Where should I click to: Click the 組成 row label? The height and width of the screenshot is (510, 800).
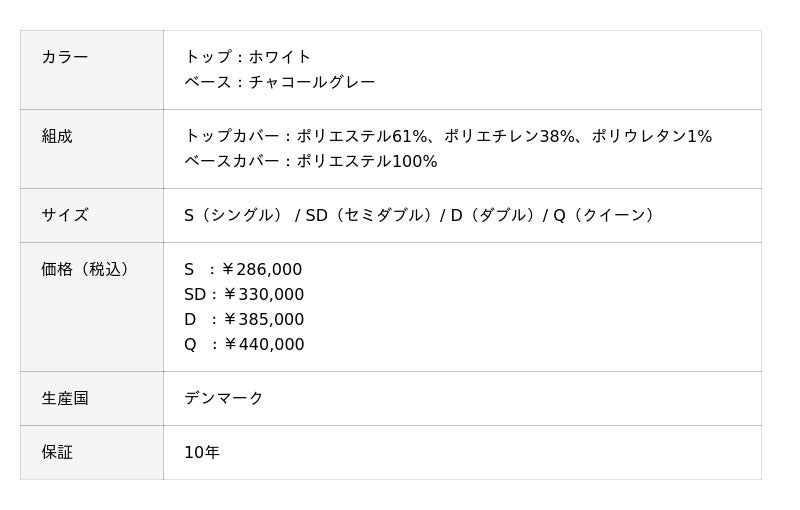click(57, 136)
